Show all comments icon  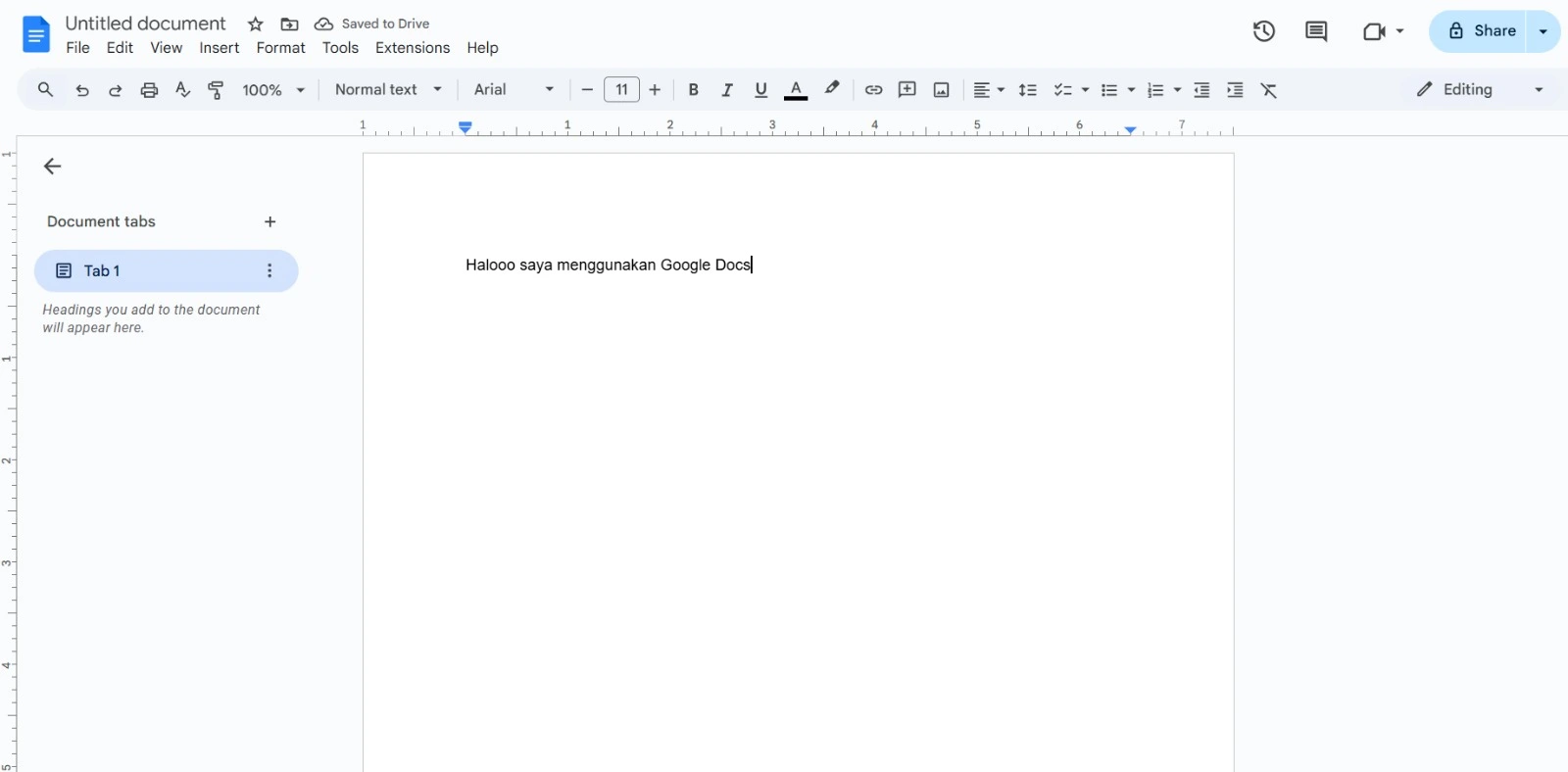(1315, 31)
